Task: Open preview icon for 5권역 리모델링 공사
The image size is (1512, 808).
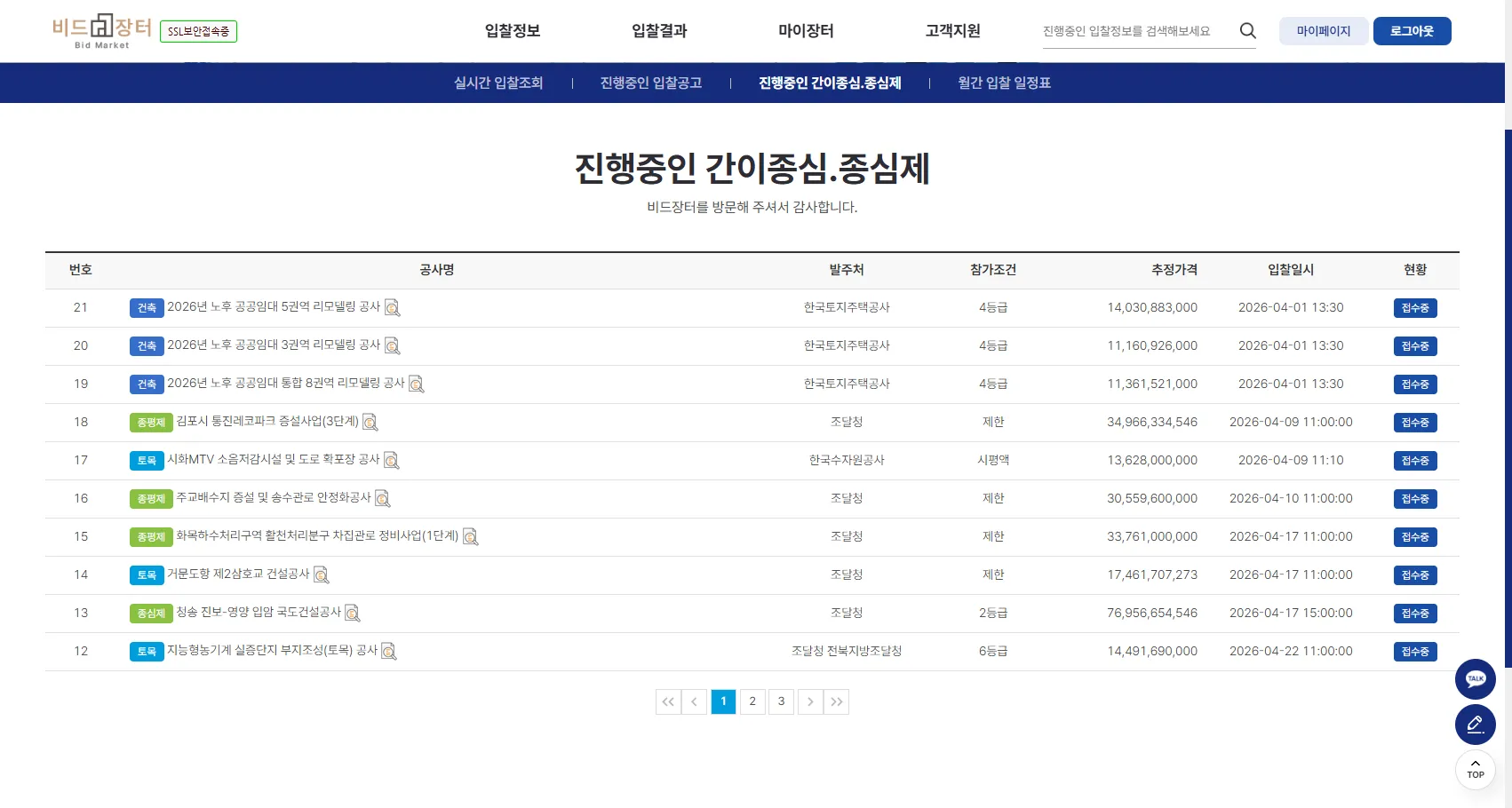Action: tap(392, 308)
